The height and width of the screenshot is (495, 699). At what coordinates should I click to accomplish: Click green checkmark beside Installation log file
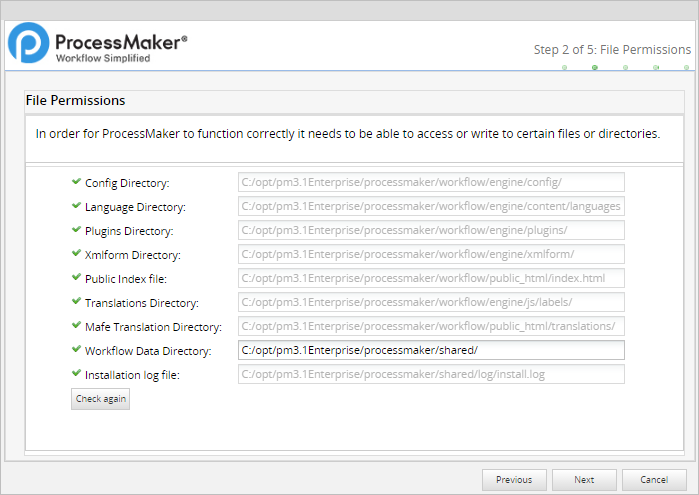click(x=76, y=374)
